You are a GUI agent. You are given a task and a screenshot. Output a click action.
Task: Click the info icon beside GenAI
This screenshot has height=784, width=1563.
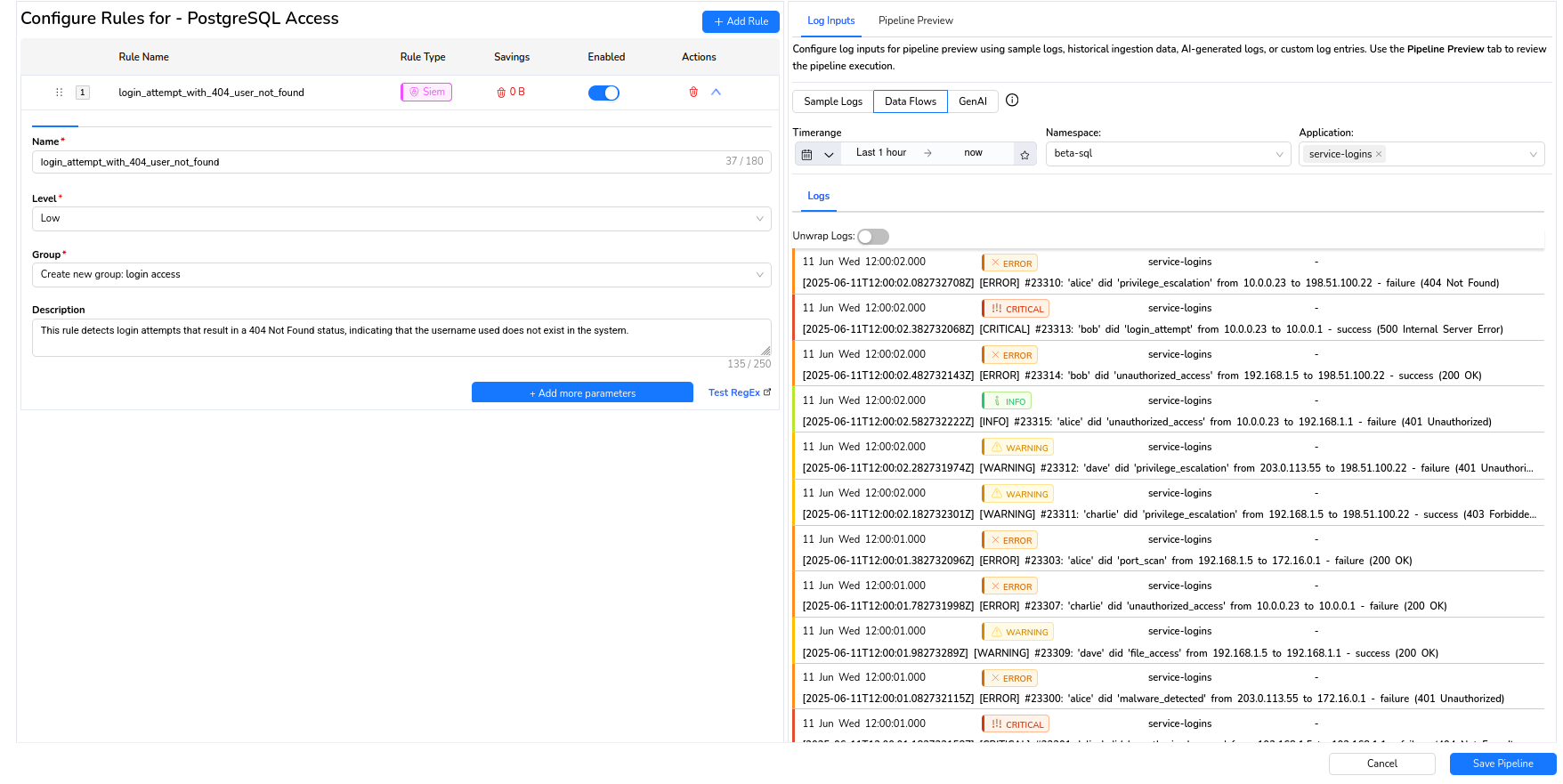pyautogui.click(x=1012, y=101)
